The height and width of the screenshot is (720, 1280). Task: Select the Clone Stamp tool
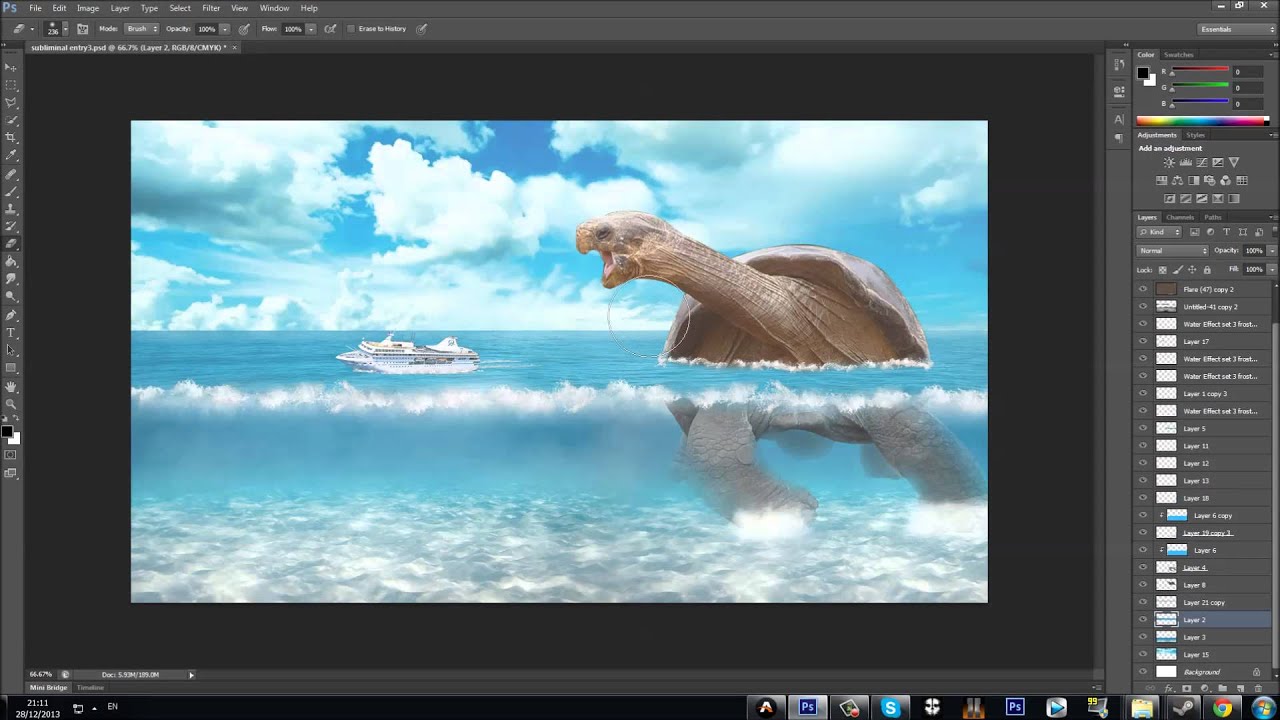[11, 209]
